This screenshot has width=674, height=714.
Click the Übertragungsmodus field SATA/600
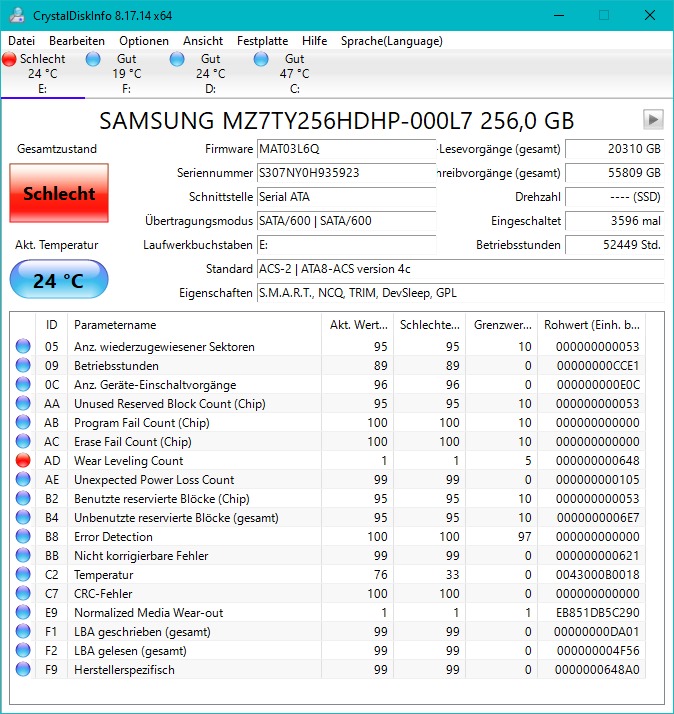[x=347, y=221]
